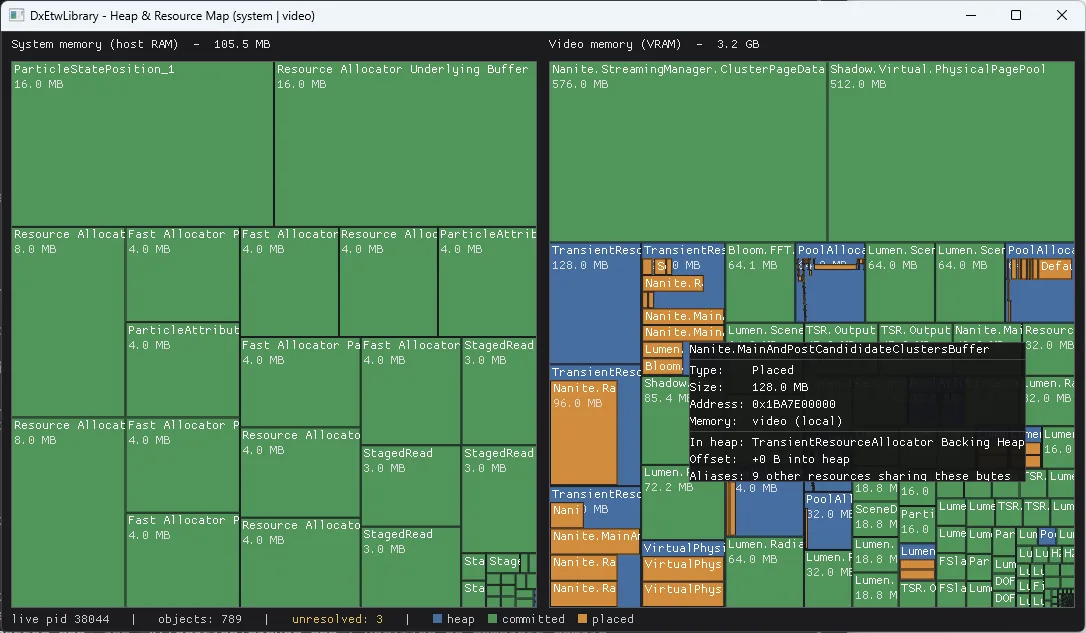Select the orange Nanite.MainAr placed block
This screenshot has width=1086, height=633.
click(x=596, y=541)
